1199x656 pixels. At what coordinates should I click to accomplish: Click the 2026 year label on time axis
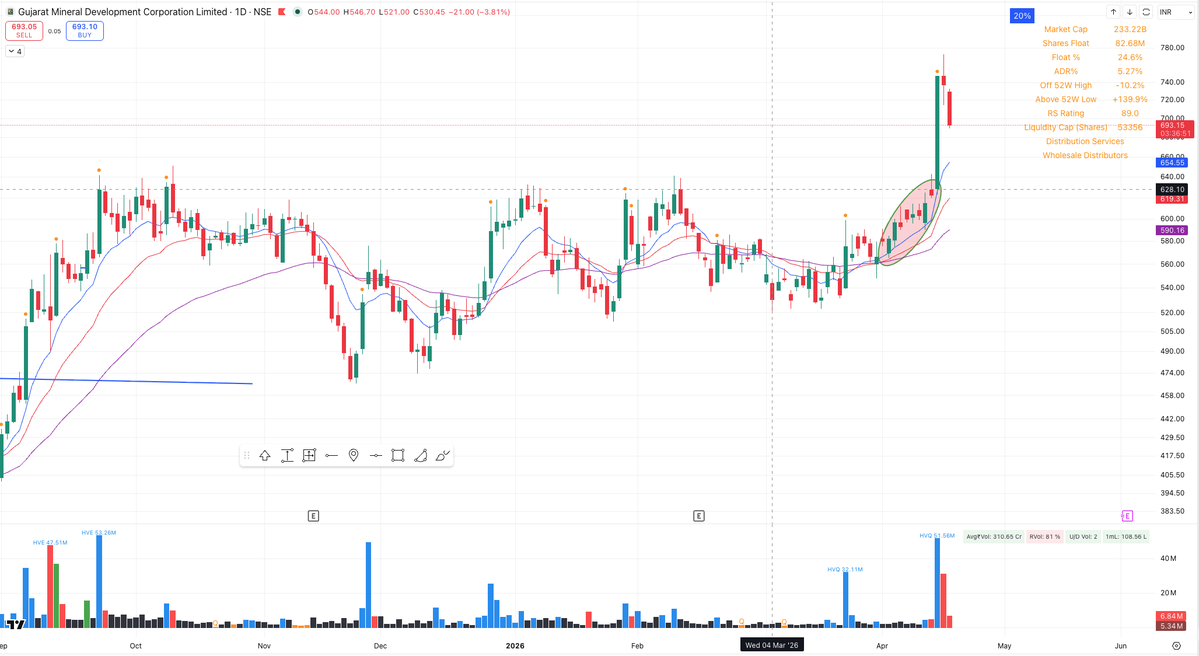[x=515, y=645]
